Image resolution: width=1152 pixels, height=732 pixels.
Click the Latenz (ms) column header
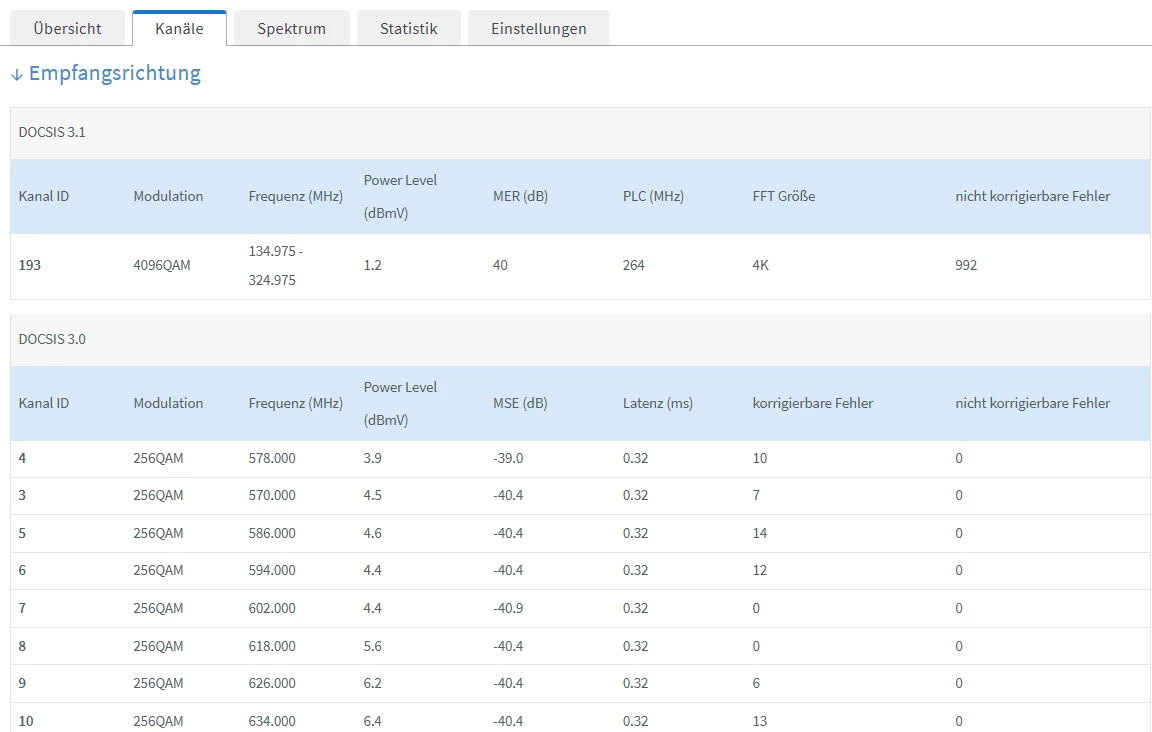657,403
